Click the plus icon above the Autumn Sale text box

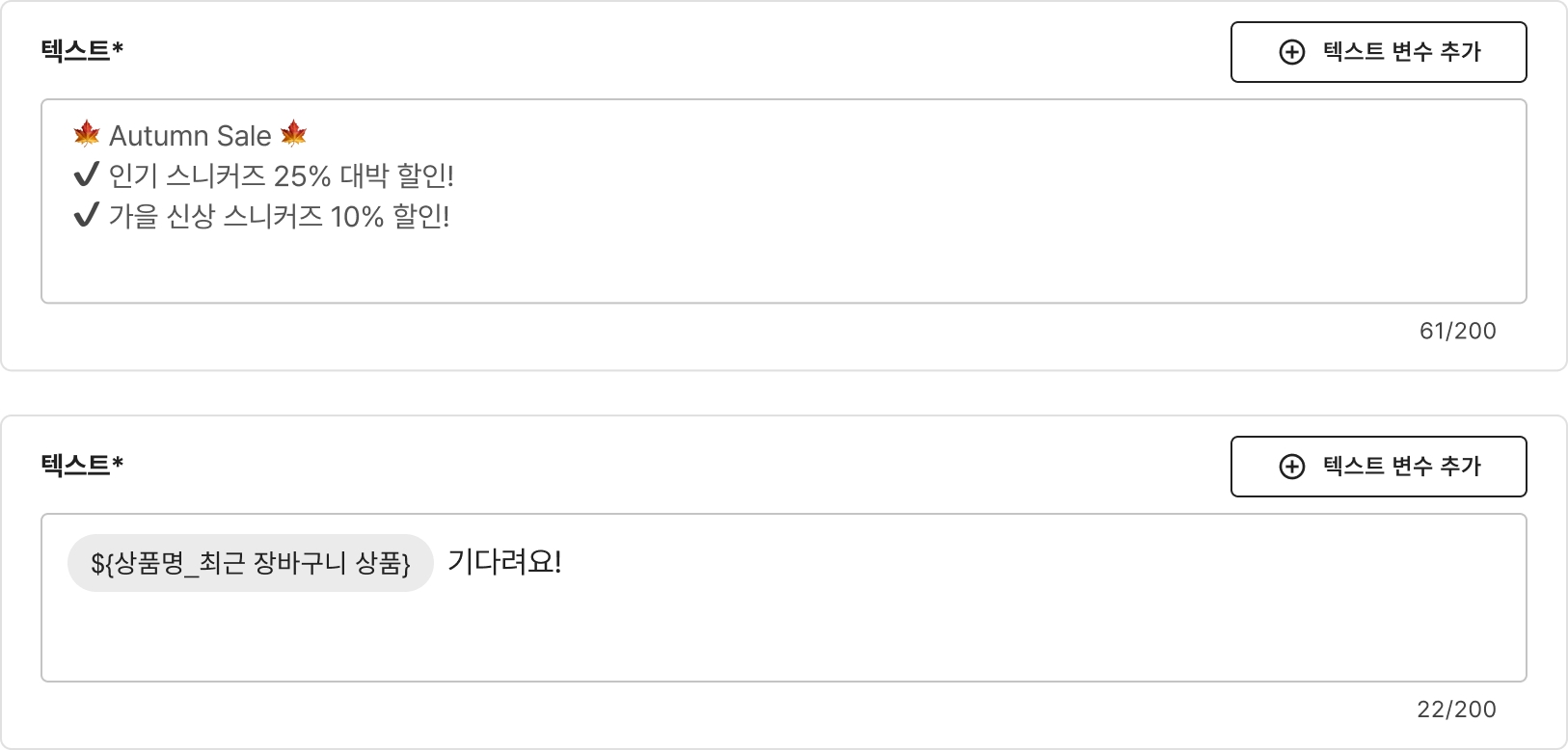[1291, 52]
